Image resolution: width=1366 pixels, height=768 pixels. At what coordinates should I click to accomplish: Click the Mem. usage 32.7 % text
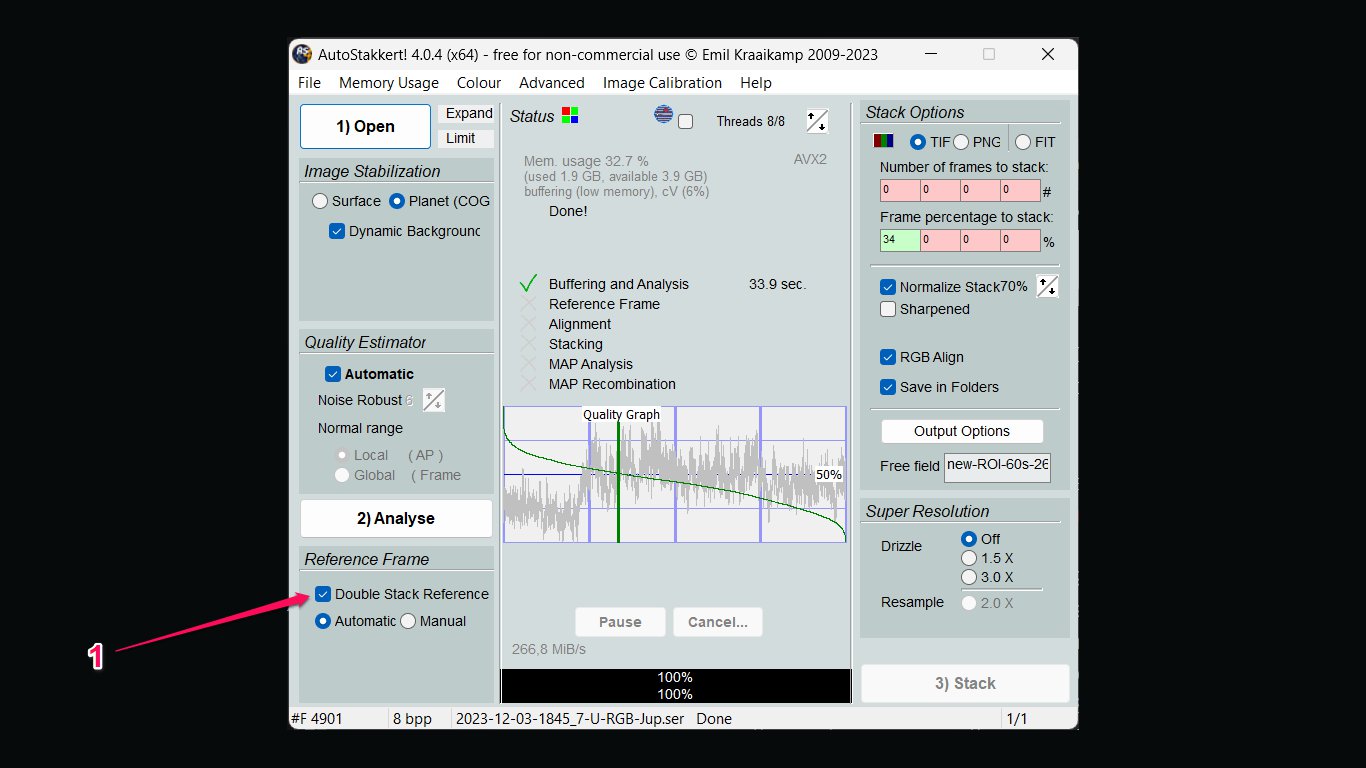click(x=586, y=160)
